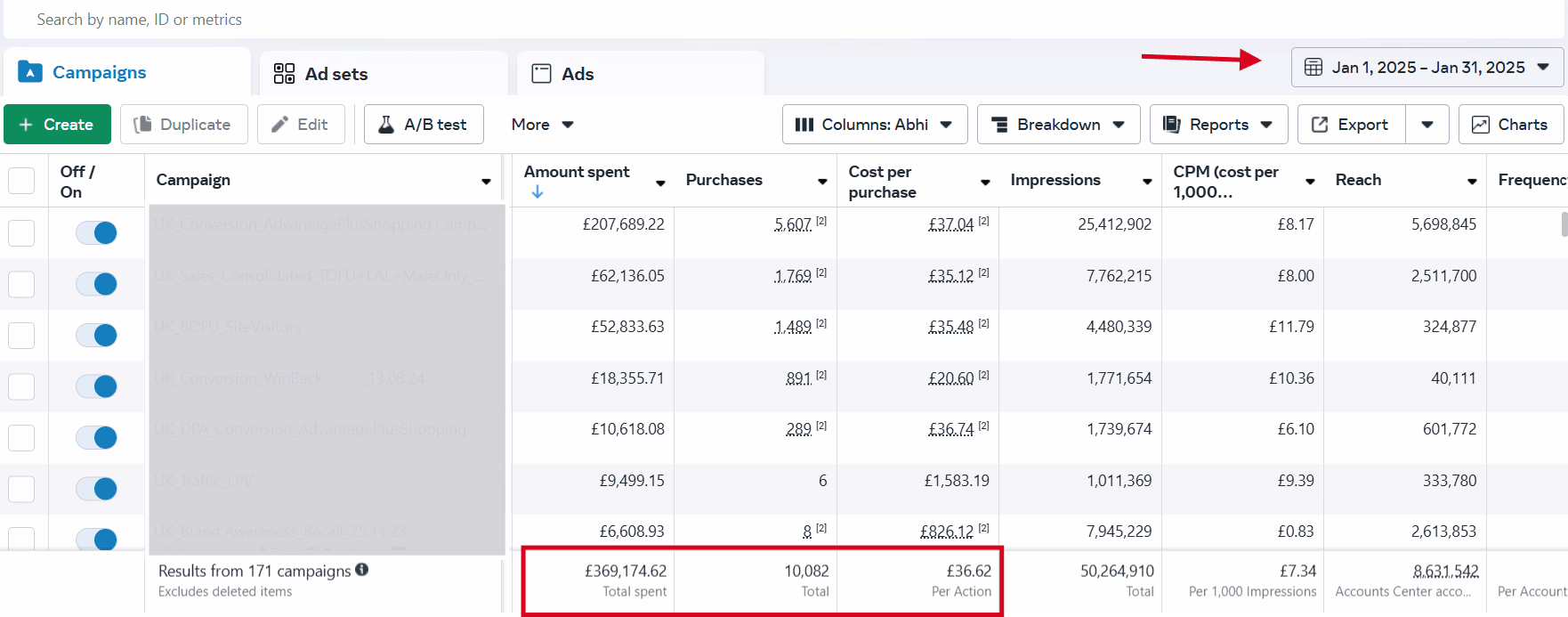Click the Export share icon

[1320, 125]
